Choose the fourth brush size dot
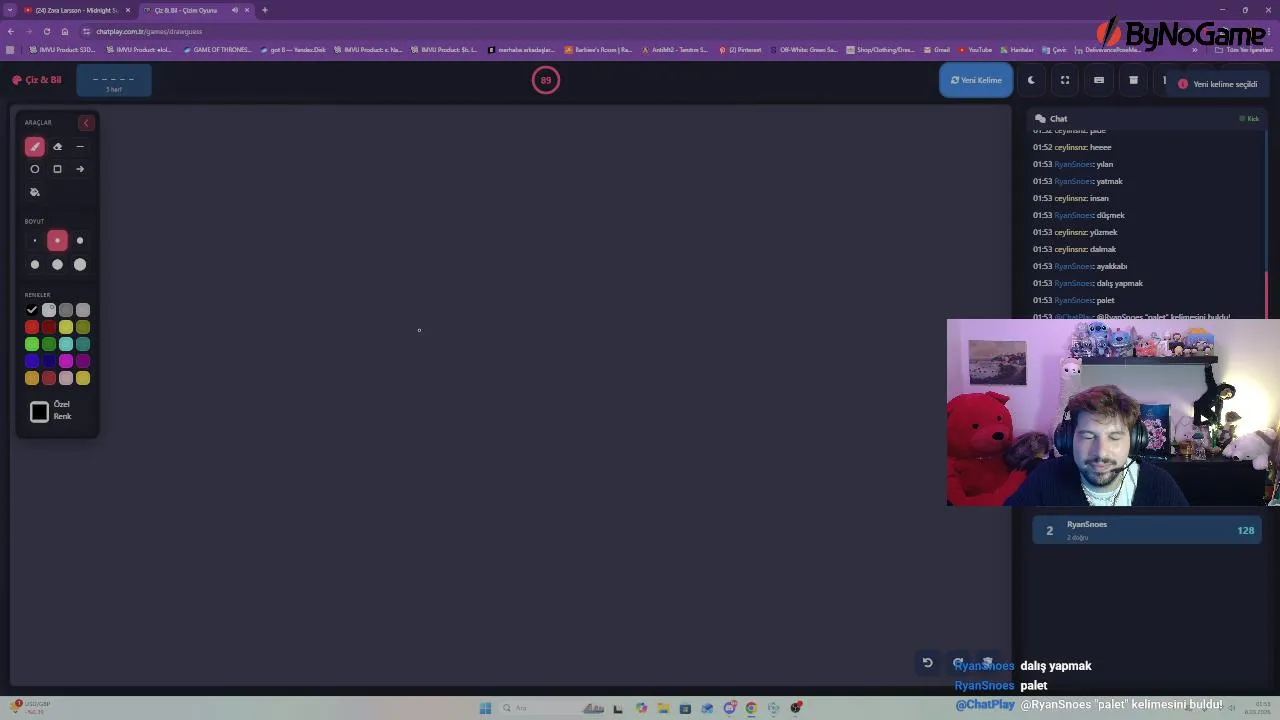The height and width of the screenshot is (720, 1280). [x=35, y=265]
